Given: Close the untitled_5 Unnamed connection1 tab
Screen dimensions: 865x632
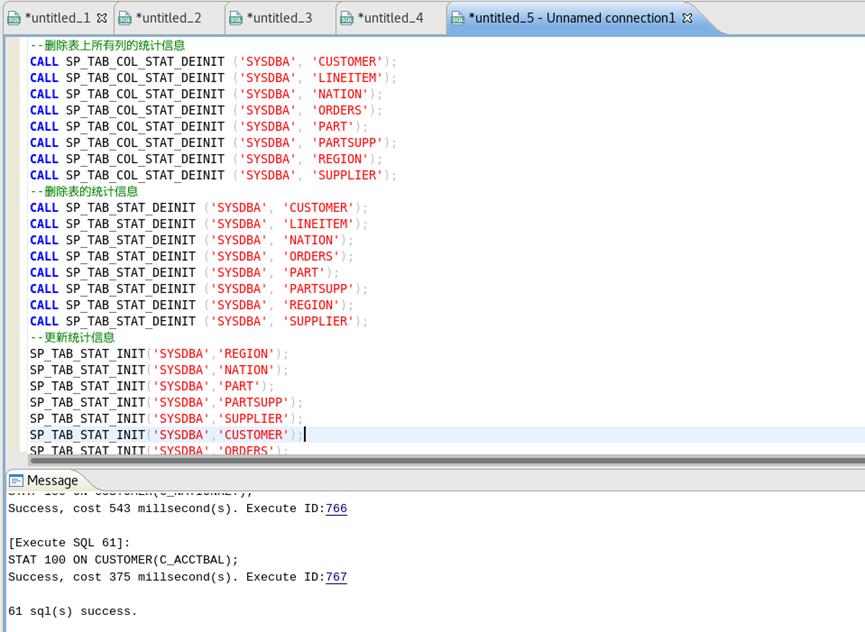Looking at the screenshot, I should tap(687, 18).
